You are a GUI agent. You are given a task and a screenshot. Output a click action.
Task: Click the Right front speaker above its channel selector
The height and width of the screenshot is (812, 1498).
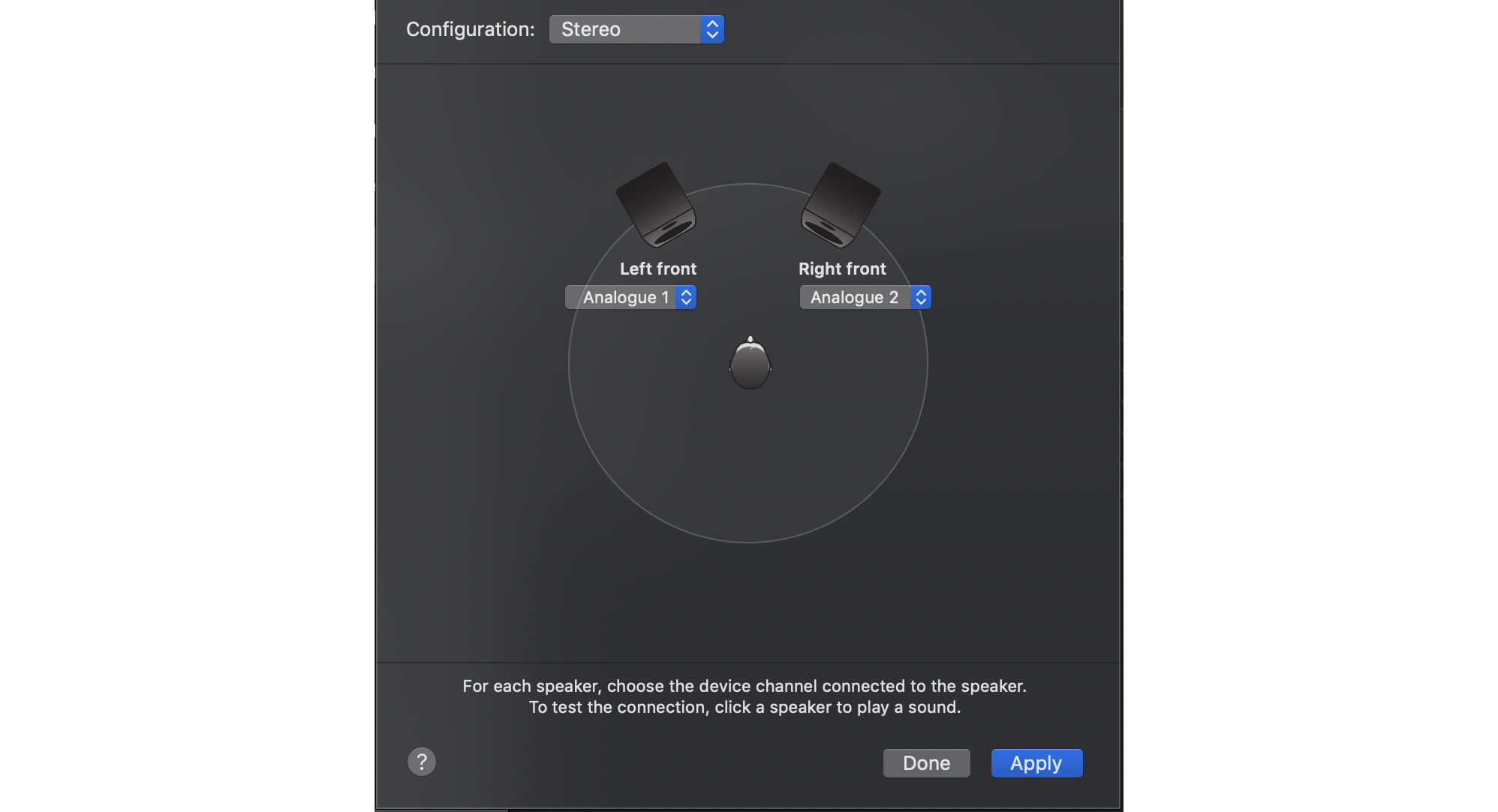click(842, 203)
